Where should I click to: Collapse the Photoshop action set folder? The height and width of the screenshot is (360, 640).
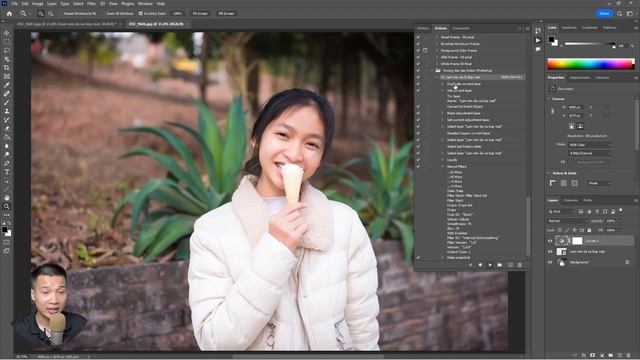pyautogui.click(x=432, y=71)
